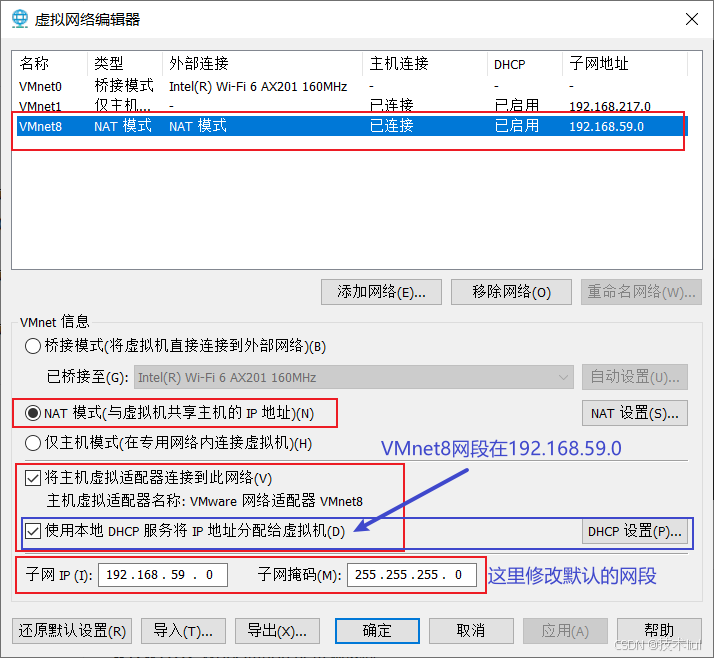Click the Virtual Network Editor globe icon
The height and width of the screenshot is (658, 714).
point(20,19)
